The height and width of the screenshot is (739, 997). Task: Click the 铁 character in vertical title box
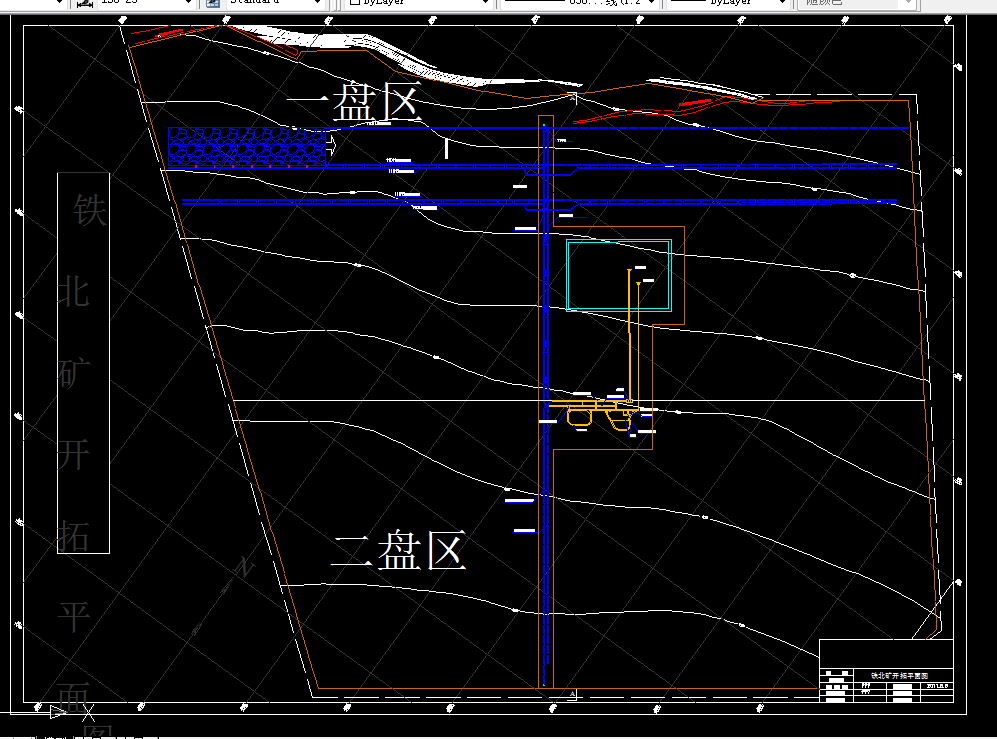tap(89, 210)
